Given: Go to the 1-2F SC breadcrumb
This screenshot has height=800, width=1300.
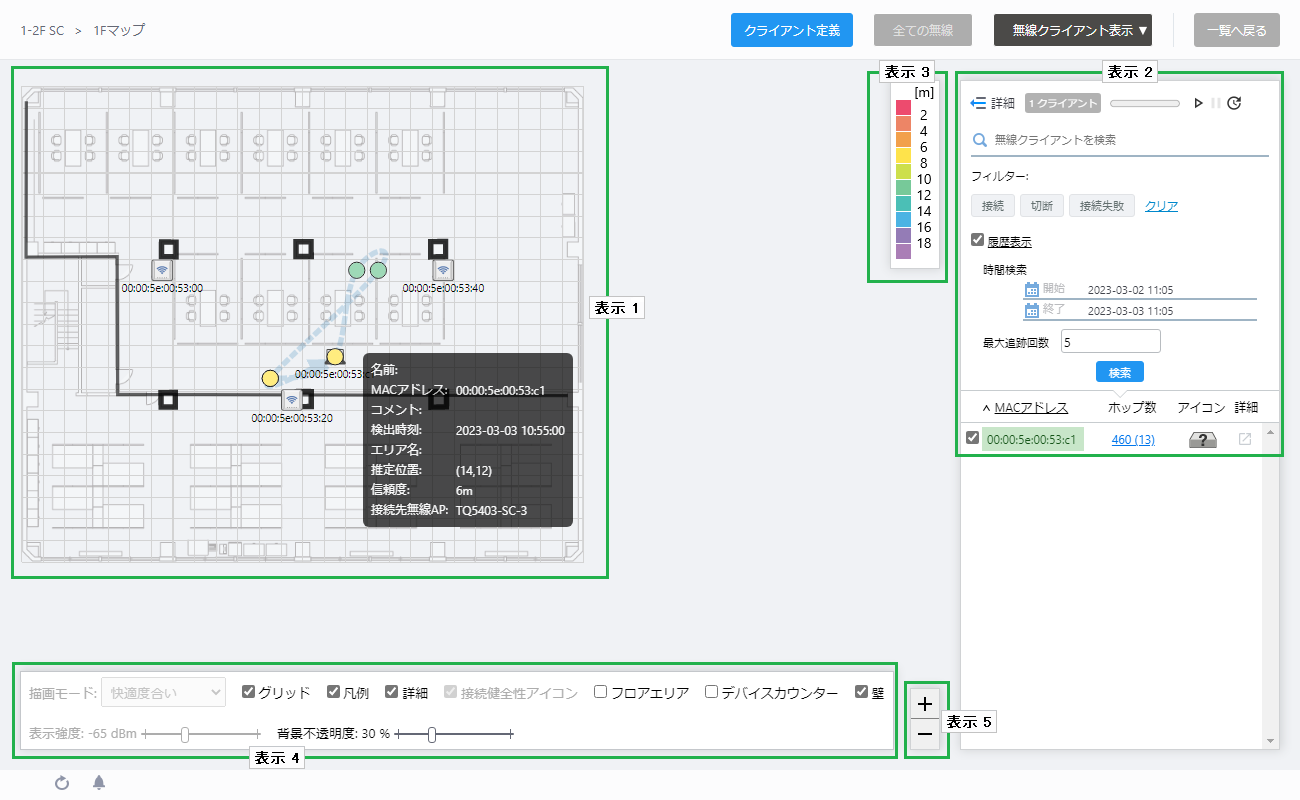Looking at the screenshot, I should click(42, 30).
